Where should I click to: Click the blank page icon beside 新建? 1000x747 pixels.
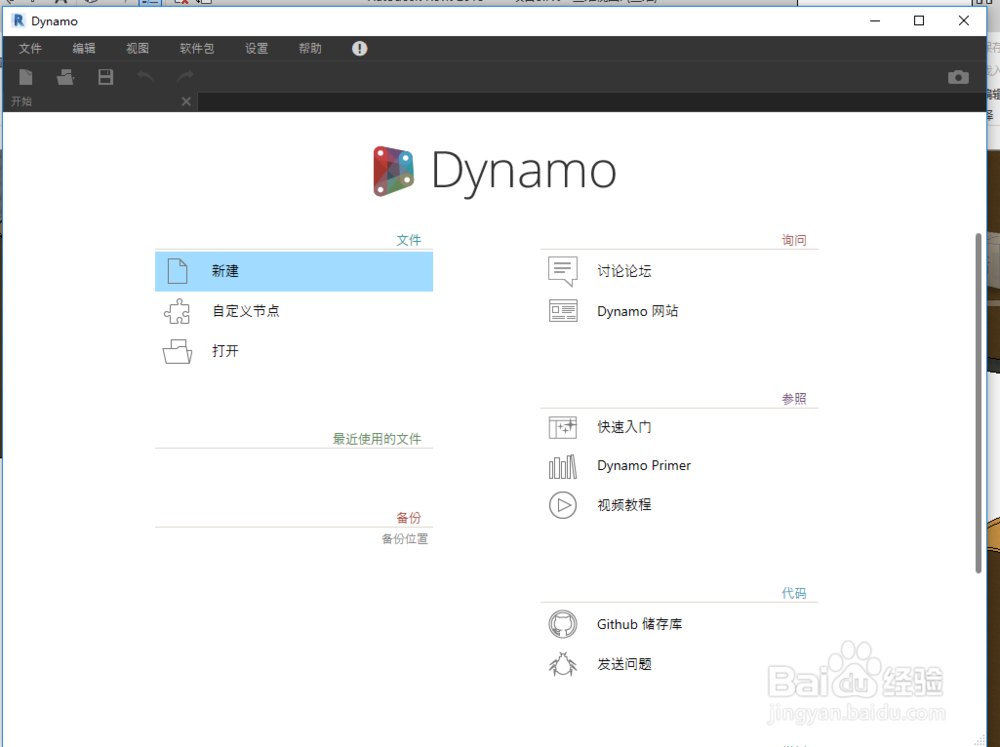177,271
